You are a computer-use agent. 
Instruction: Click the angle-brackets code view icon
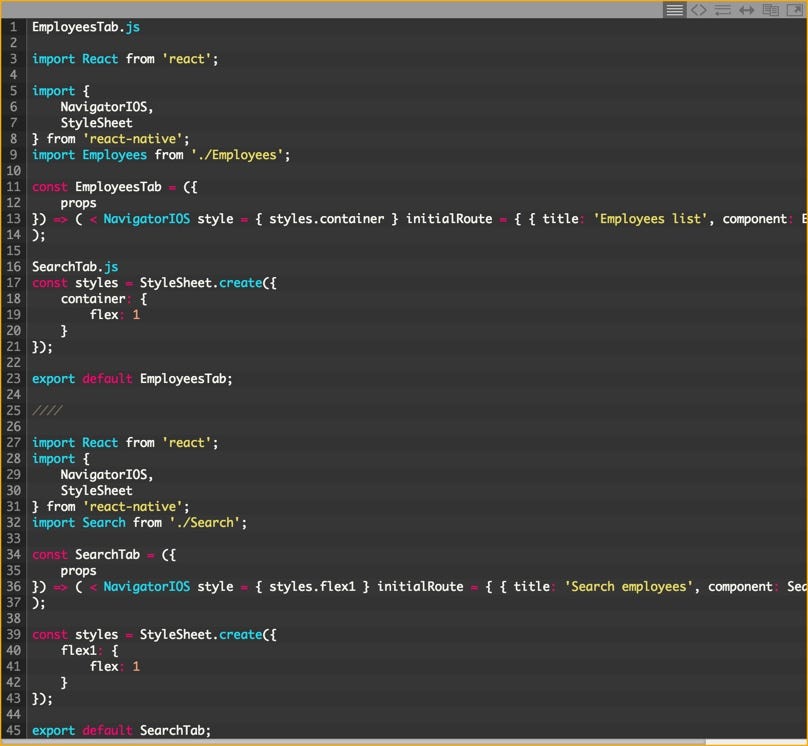point(699,10)
